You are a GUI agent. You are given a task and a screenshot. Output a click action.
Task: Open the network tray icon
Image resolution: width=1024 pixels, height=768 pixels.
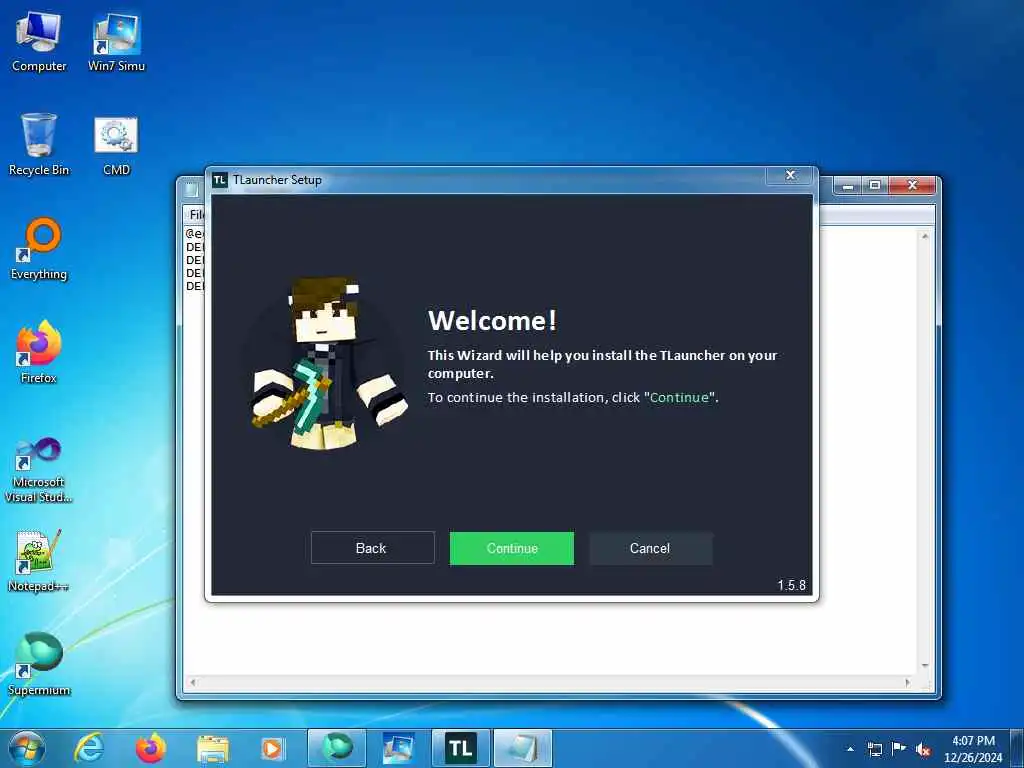point(874,749)
